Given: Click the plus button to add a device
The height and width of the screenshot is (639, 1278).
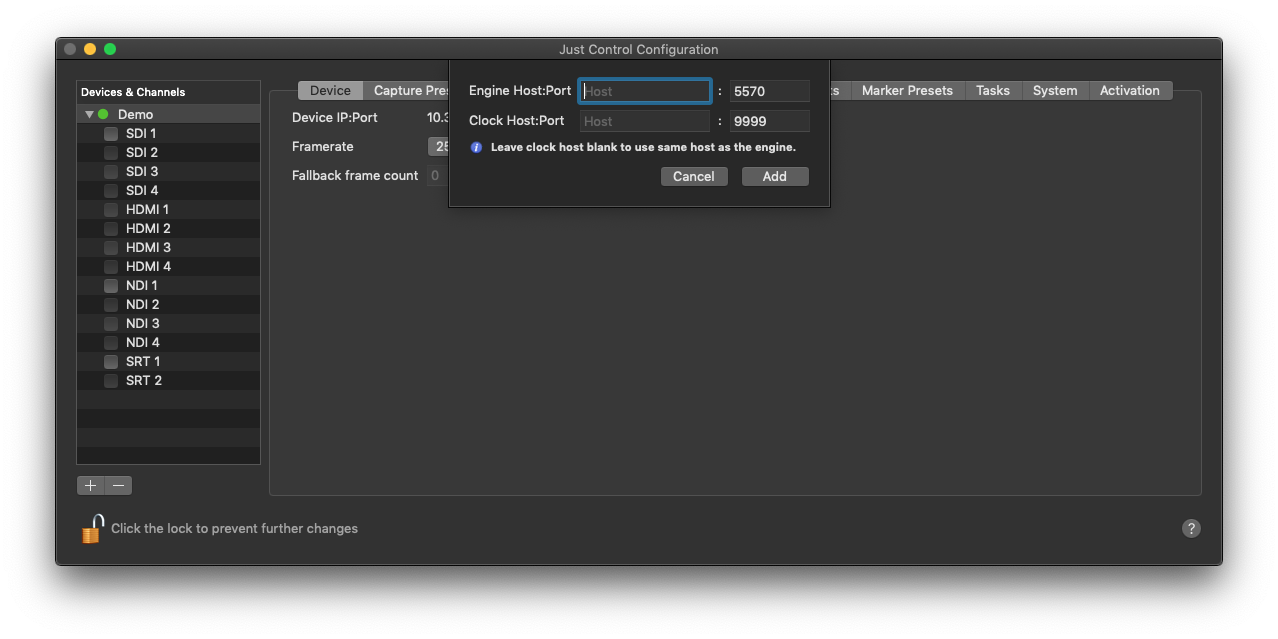Looking at the screenshot, I should tap(91, 485).
